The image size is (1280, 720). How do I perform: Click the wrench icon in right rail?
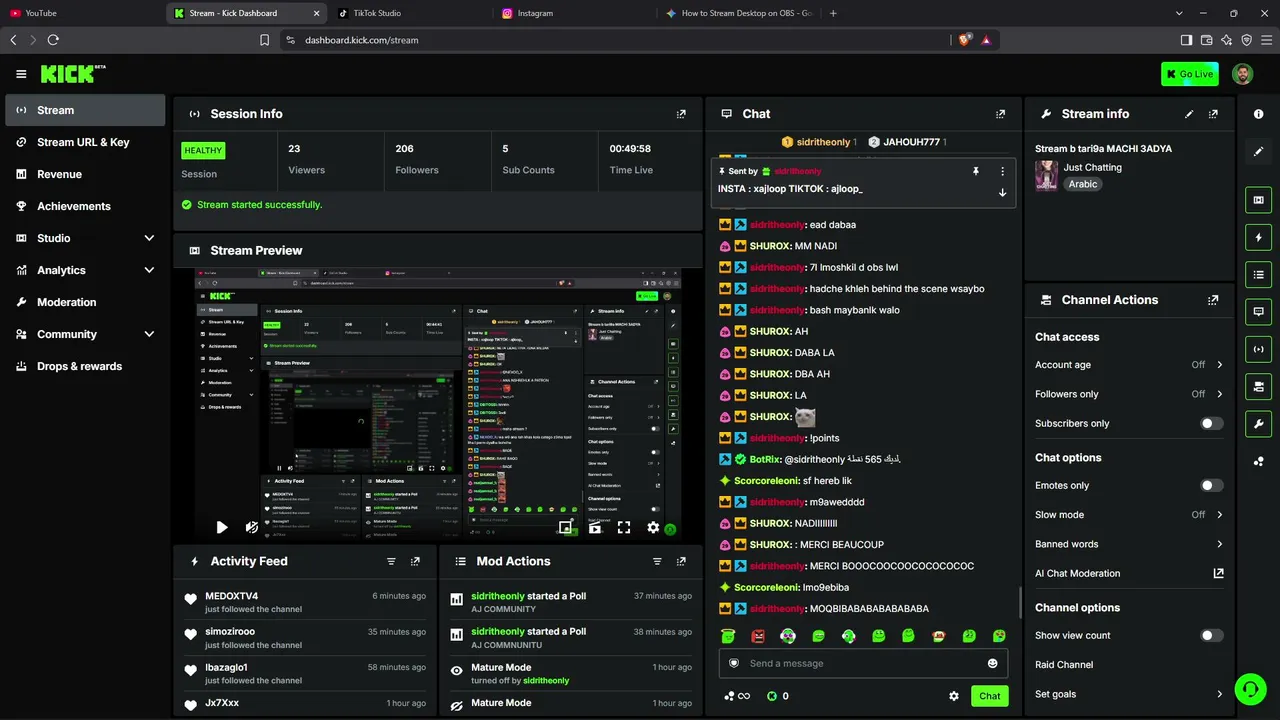tap(1259, 423)
